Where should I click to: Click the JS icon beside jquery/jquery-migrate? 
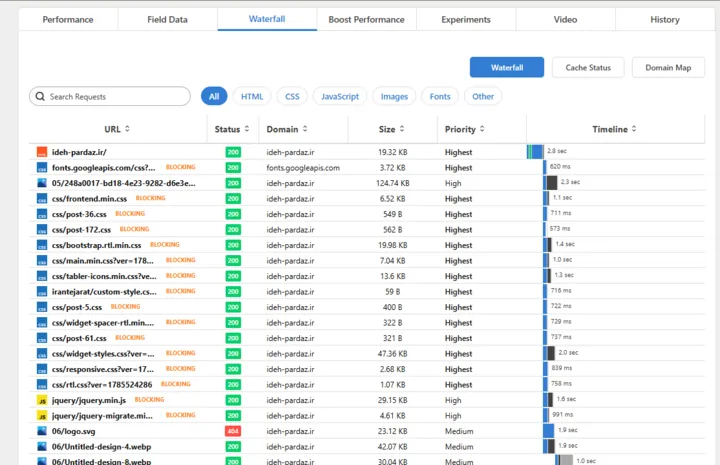[42, 416]
